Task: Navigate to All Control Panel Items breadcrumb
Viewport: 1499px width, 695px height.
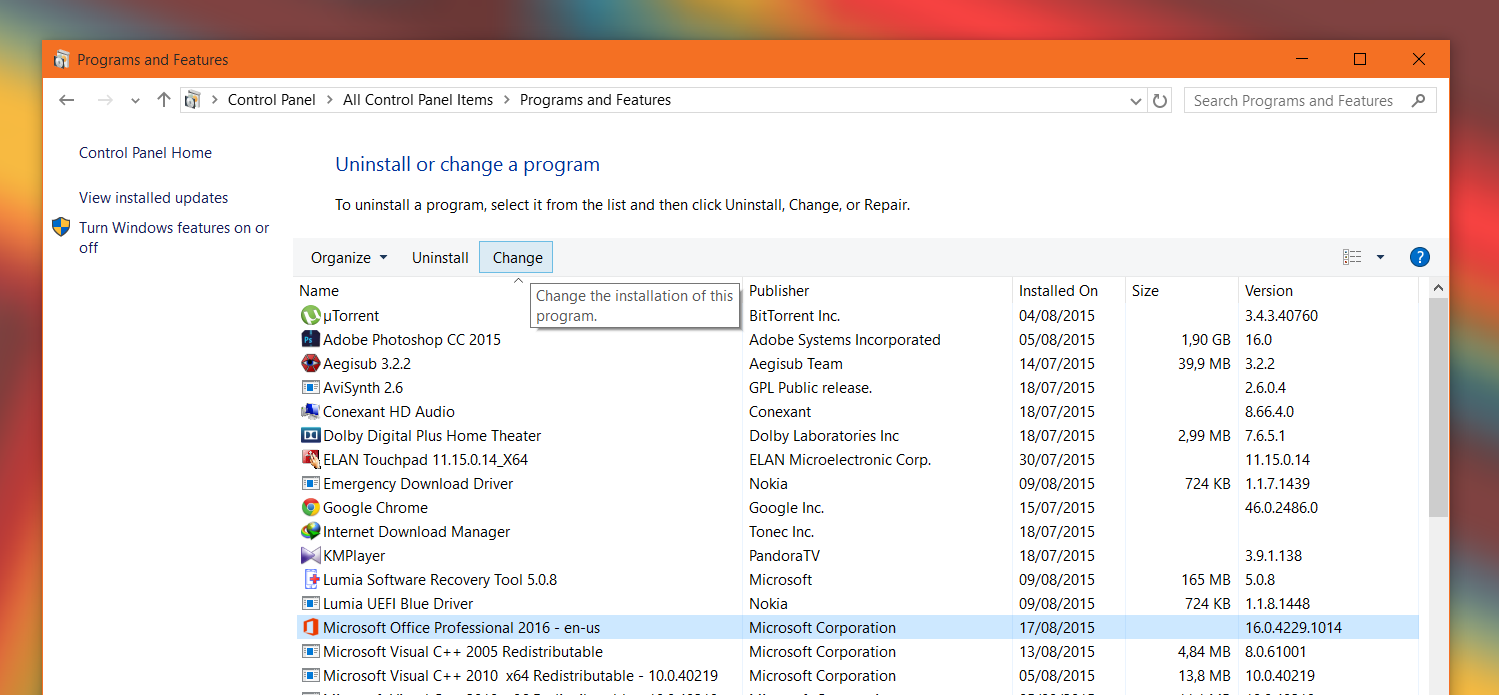Action: pos(418,100)
